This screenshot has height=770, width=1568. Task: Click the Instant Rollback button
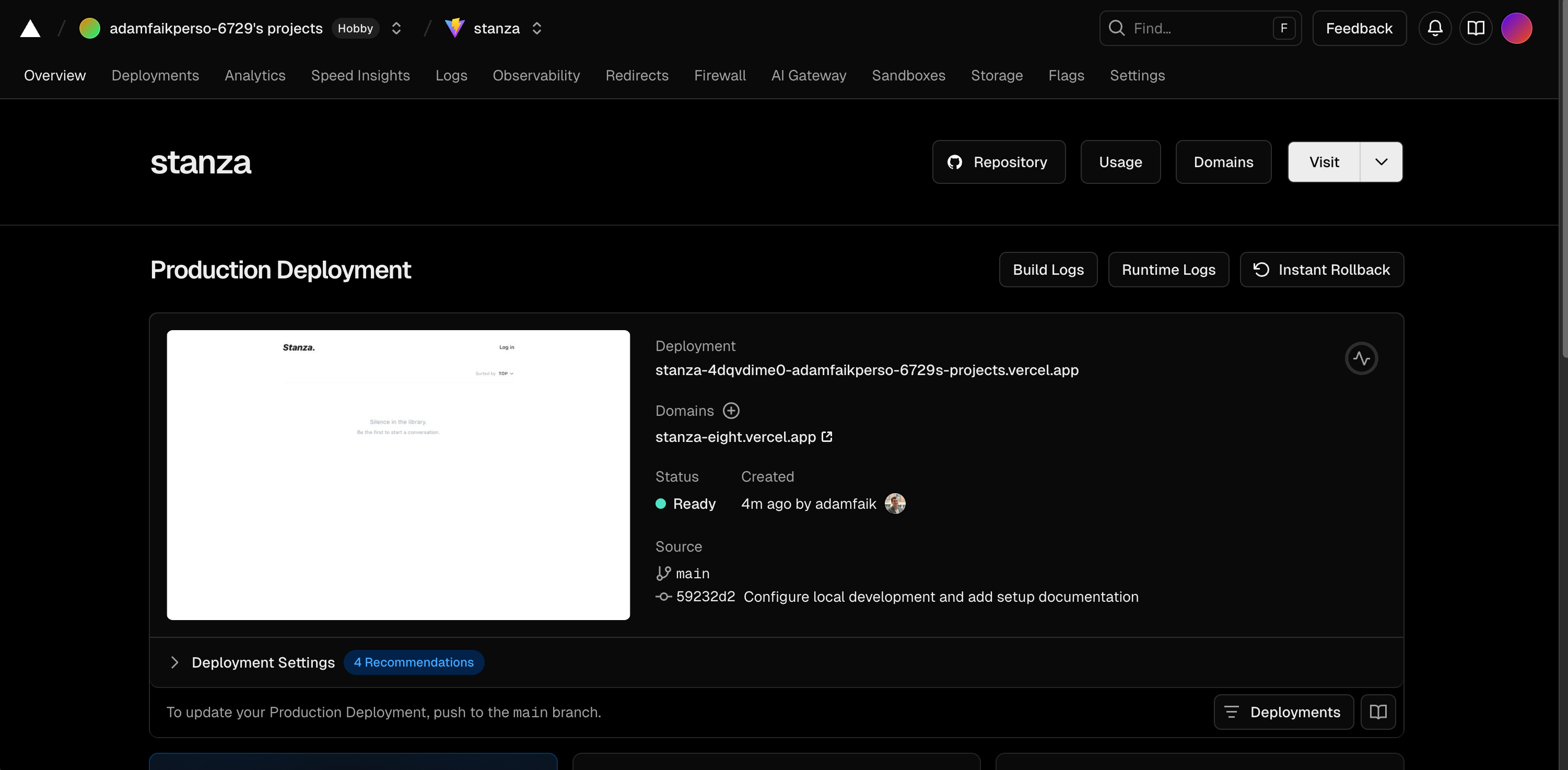coord(1321,270)
